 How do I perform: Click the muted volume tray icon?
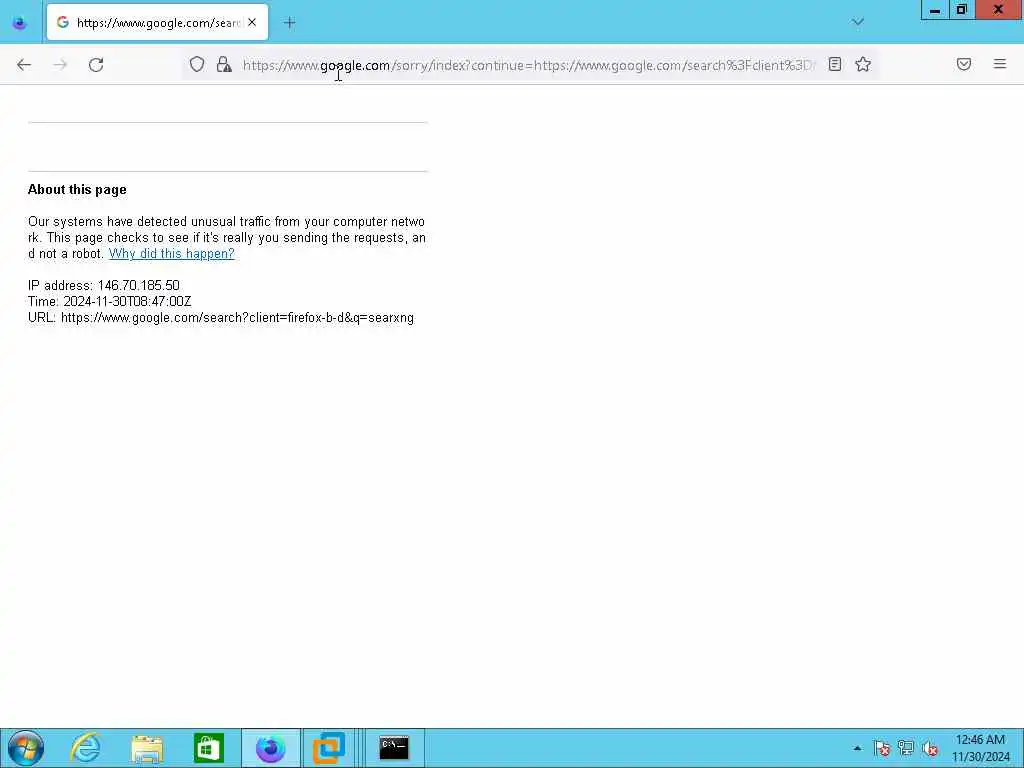930,748
